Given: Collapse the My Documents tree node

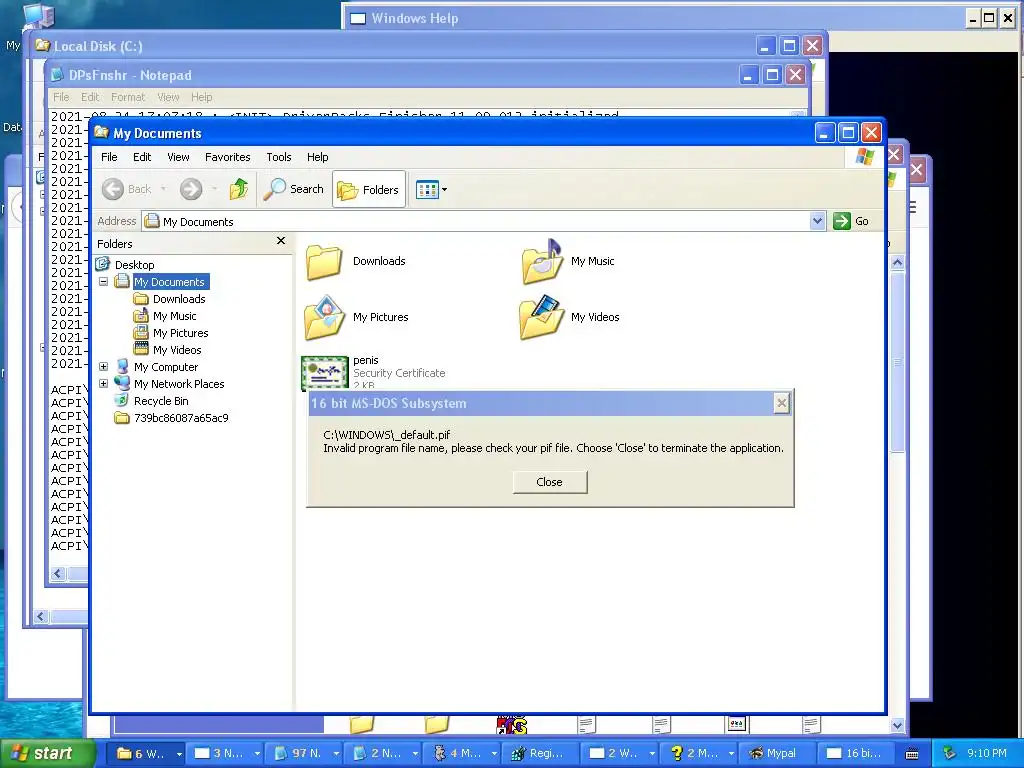Looking at the screenshot, I should tap(103, 281).
